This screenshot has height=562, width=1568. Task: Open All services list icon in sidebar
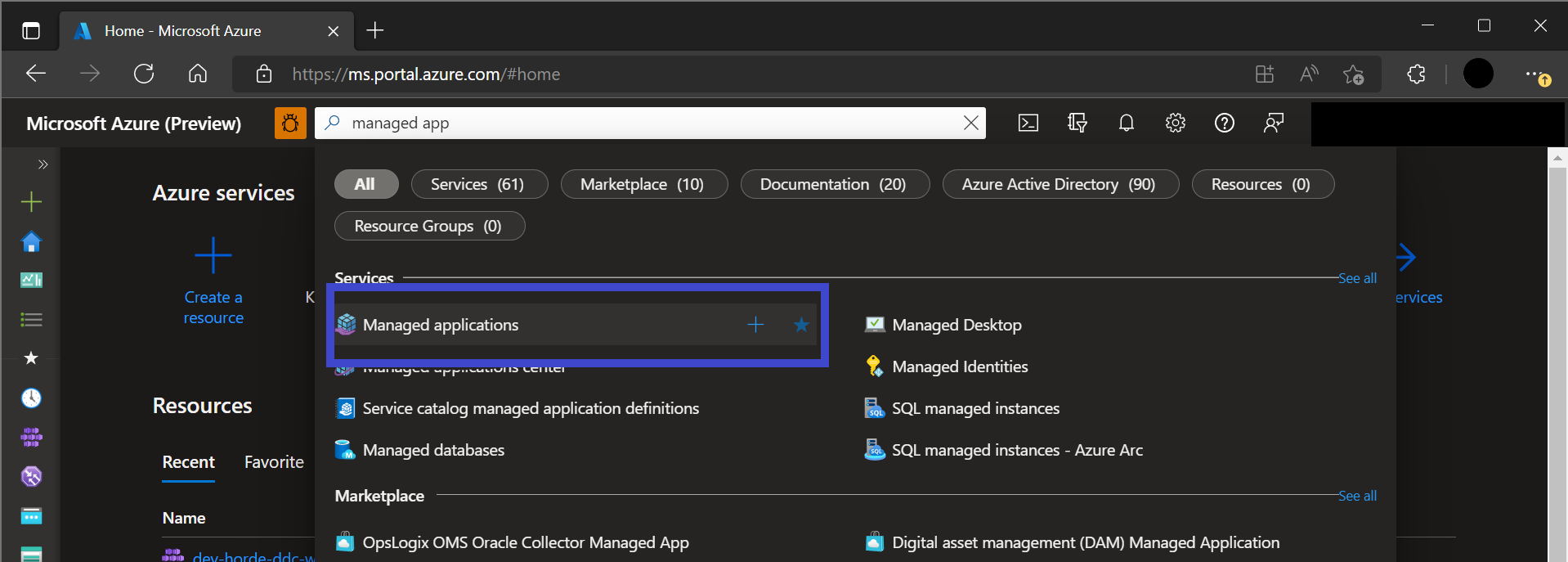31,320
